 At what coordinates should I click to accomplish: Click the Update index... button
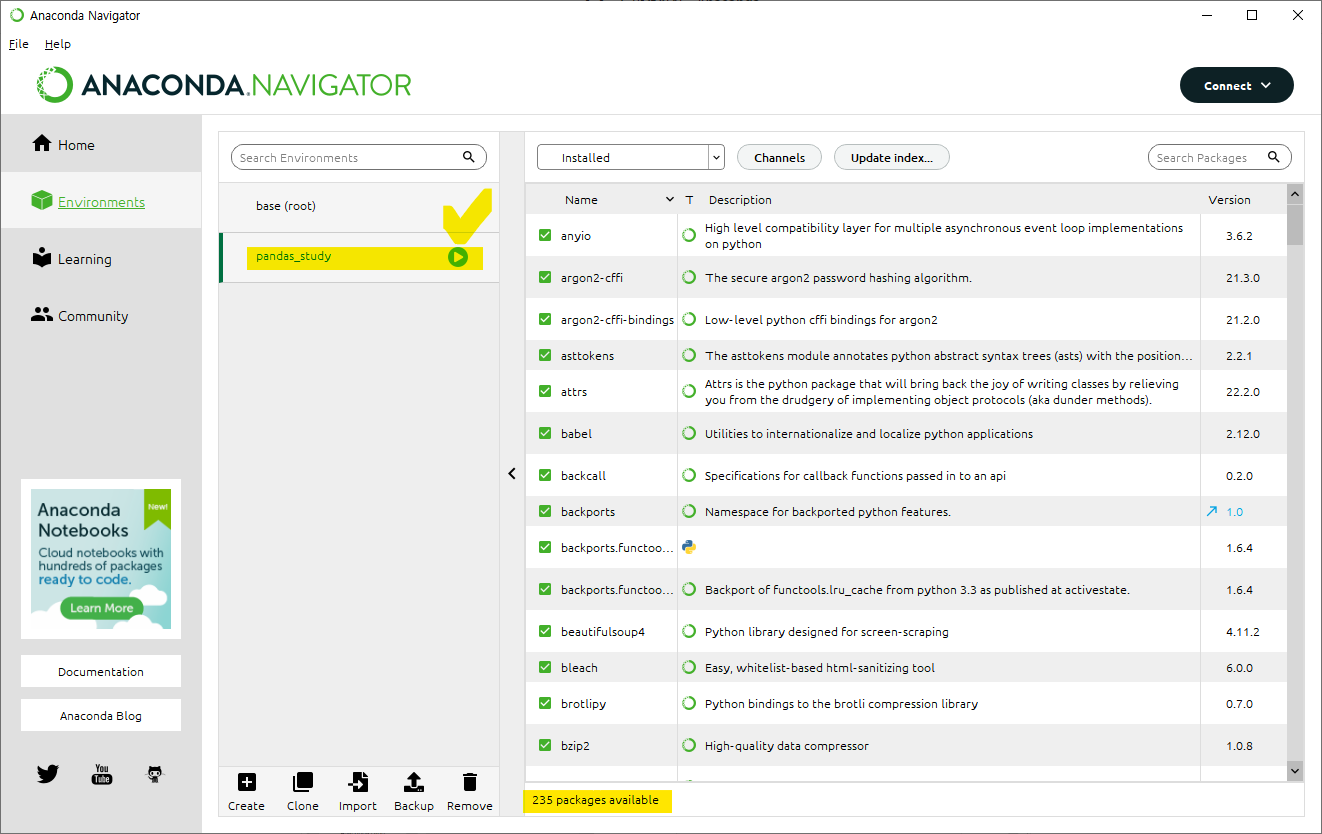(x=891, y=157)
